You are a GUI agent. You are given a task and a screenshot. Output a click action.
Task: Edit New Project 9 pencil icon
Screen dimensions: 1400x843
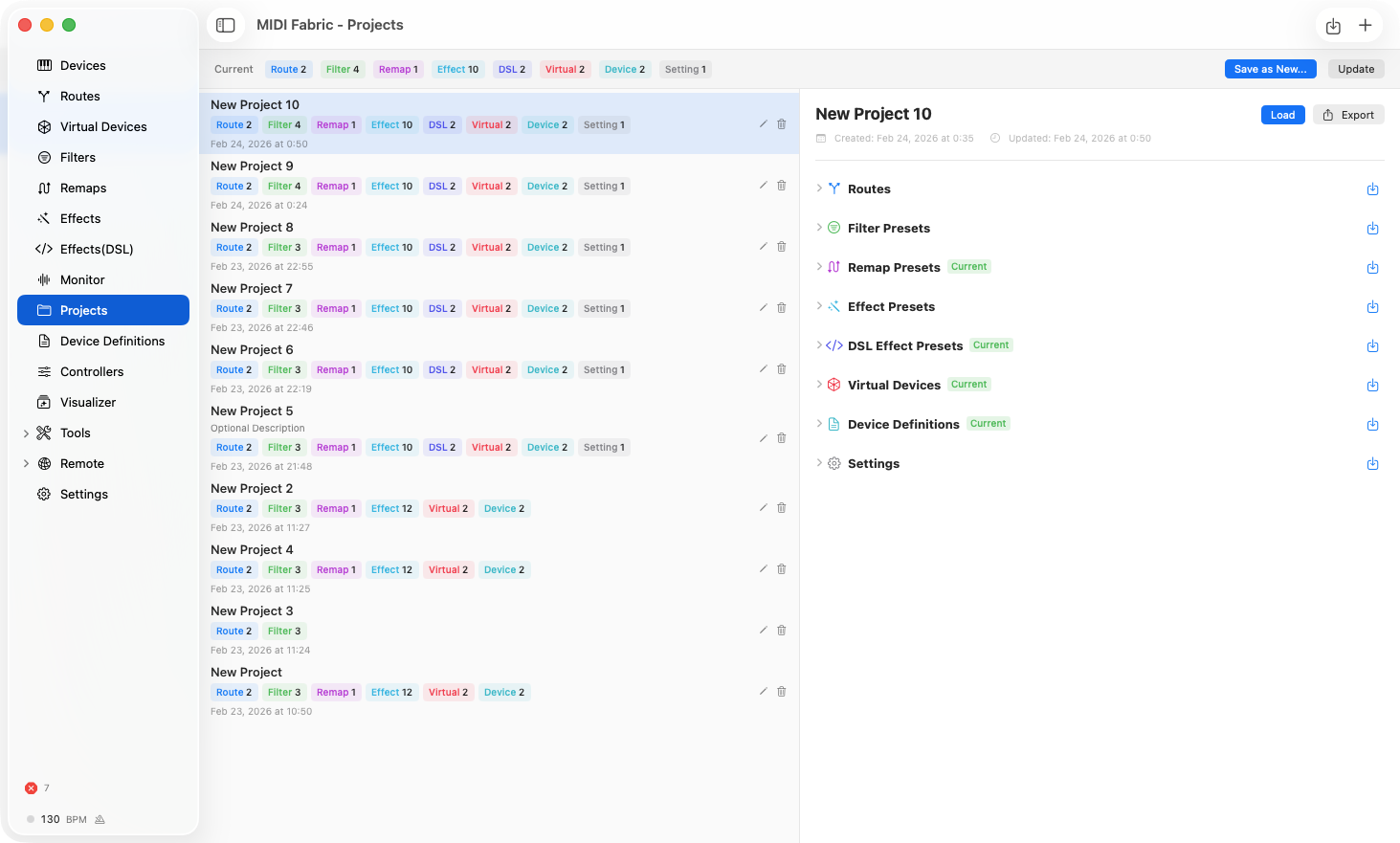(x=763, y=186)
